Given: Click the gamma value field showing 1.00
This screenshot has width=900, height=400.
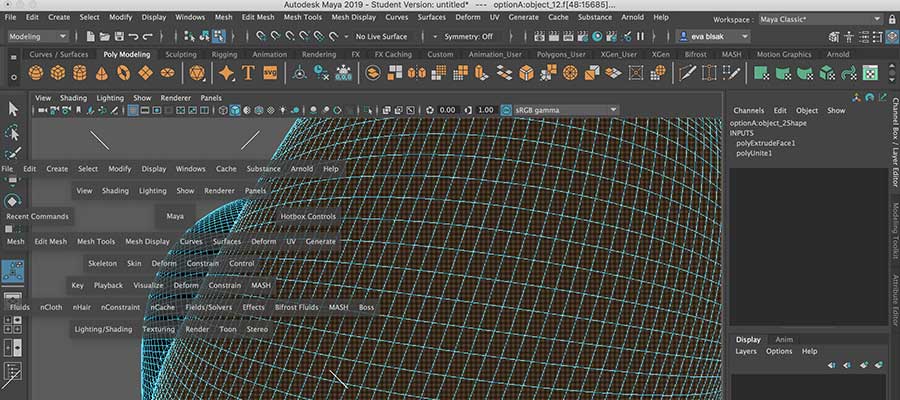Looking at the screenshot, I should click(x=486, y=110).
